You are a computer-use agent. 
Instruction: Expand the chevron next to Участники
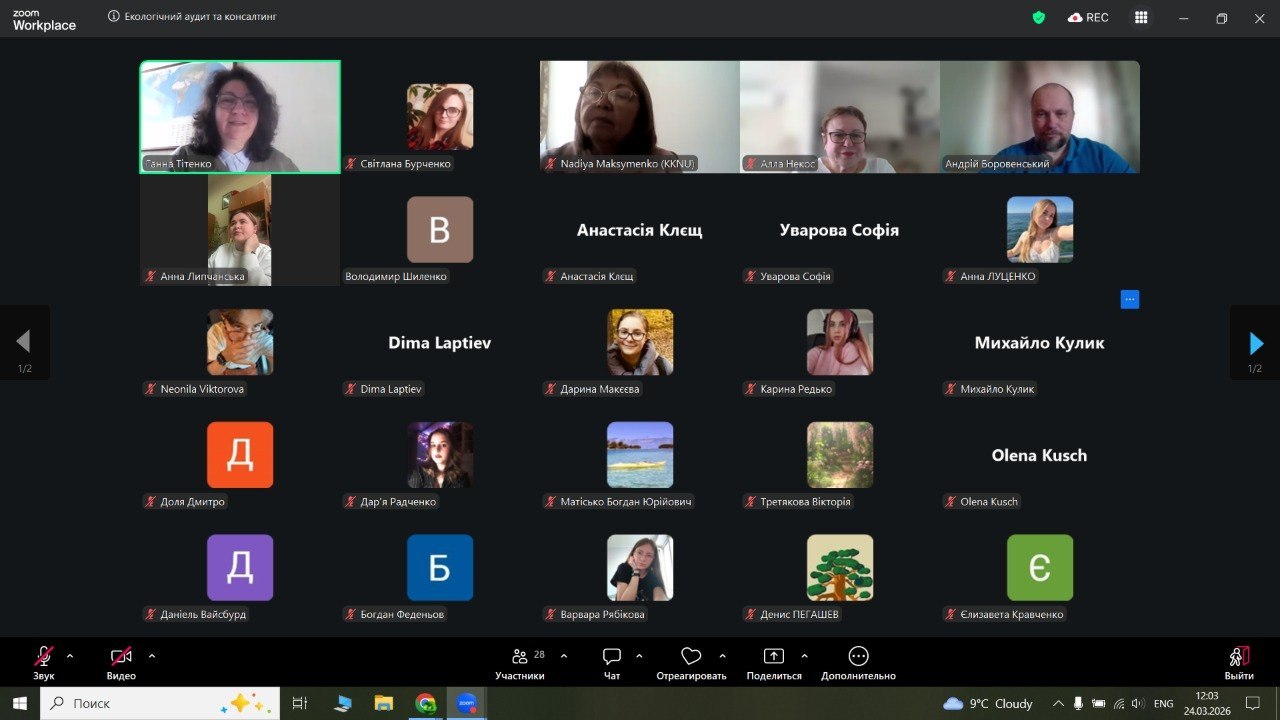[x=564, y=656]
